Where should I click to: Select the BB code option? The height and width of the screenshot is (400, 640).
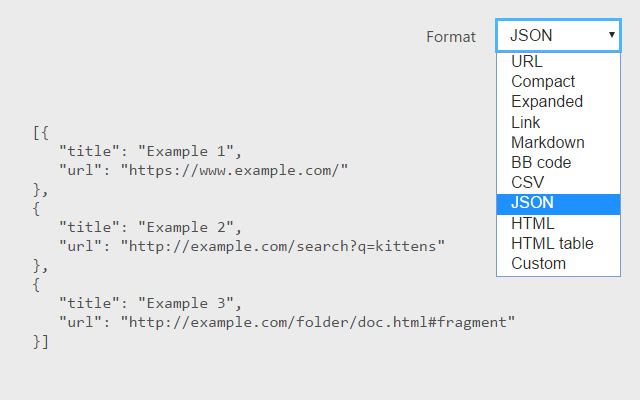tap(541, 162)
